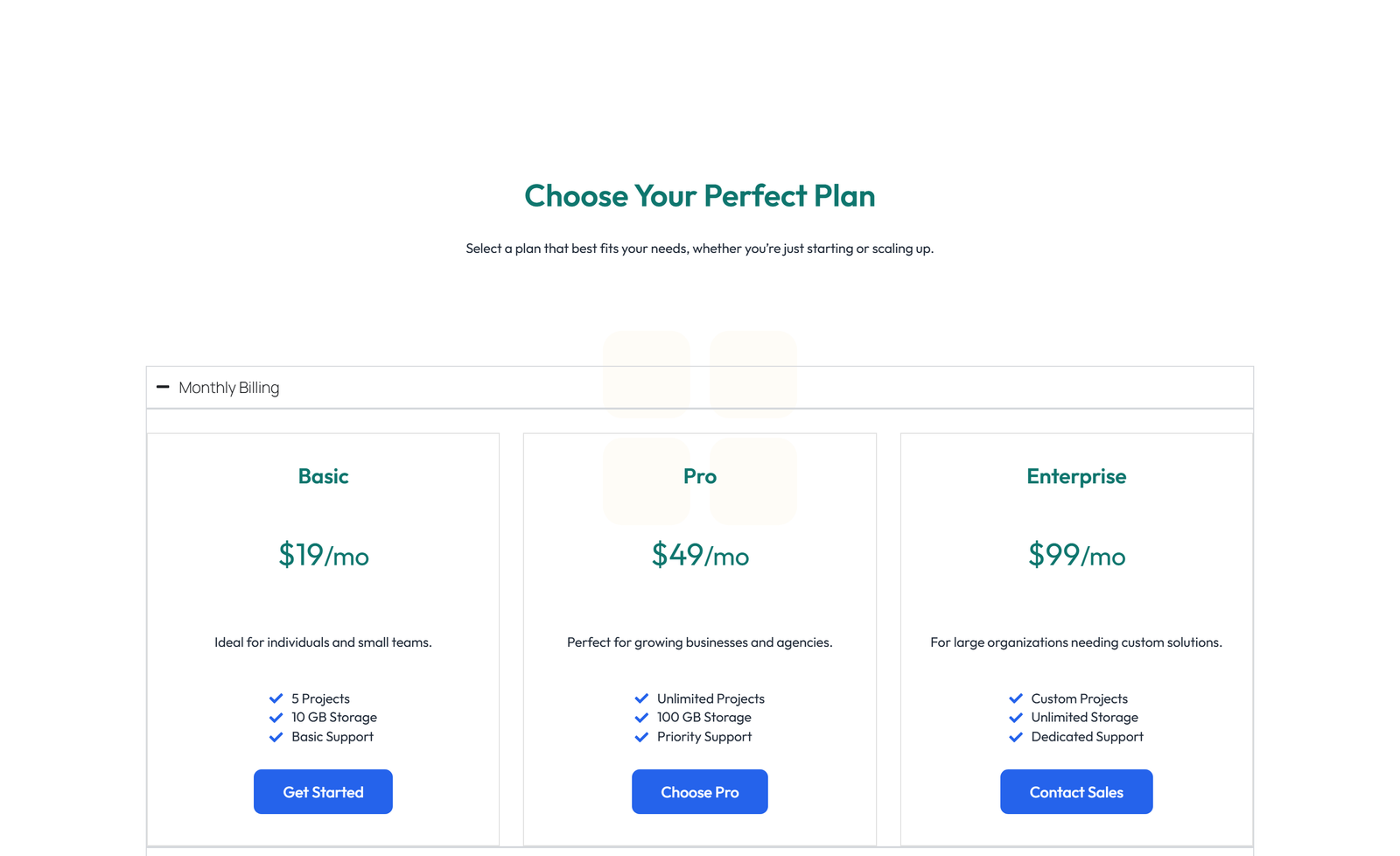
Task: Click the Pro plan title
Action: pos(699,476)
